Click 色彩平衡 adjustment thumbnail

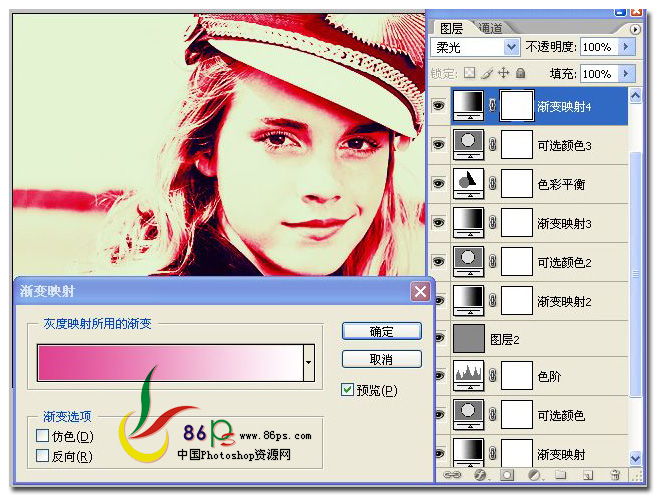click(x=468, y=183)
